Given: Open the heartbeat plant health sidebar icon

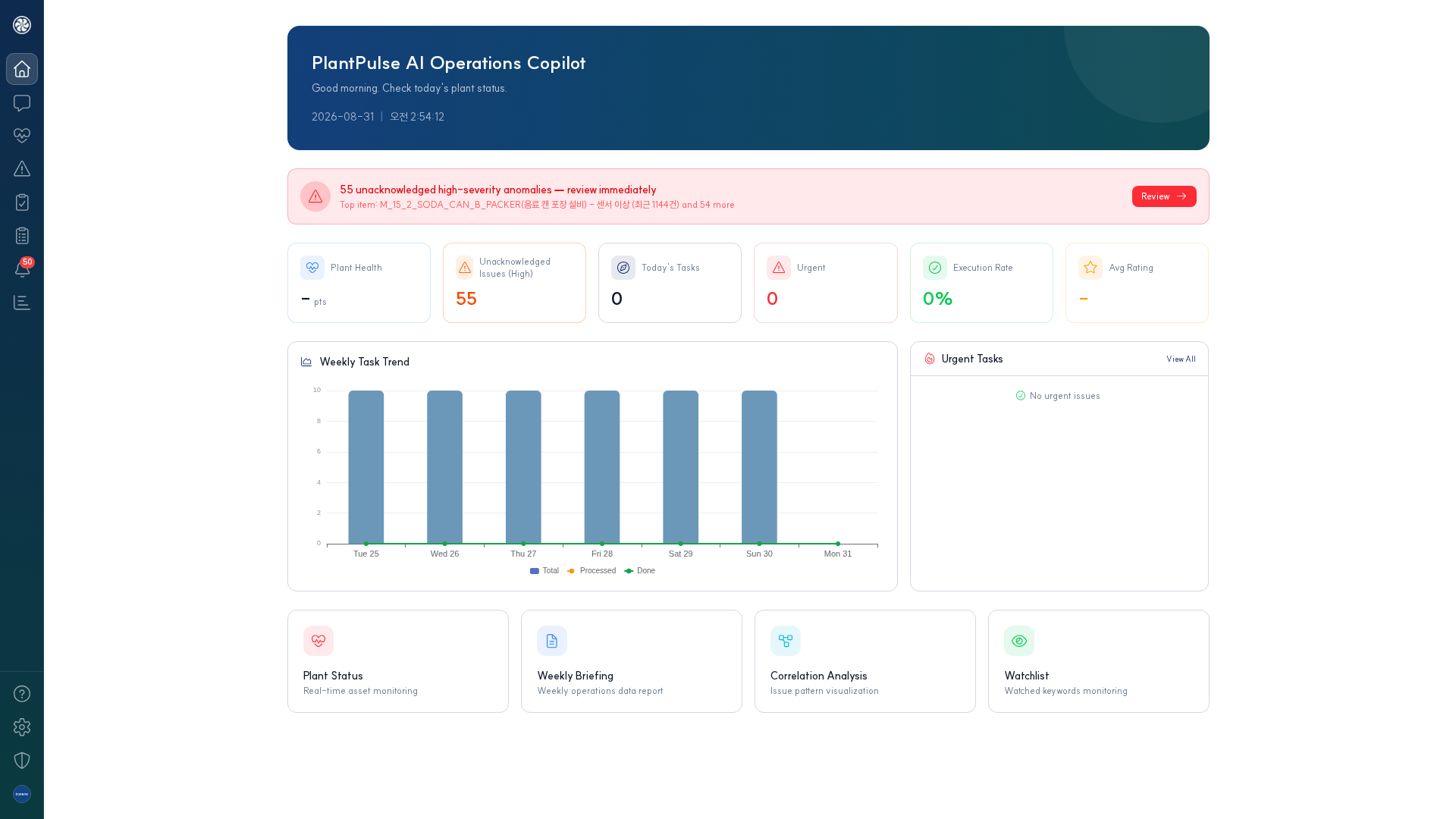Looking at the screenshot, I should pyautogui.click(x=22, y=136).
